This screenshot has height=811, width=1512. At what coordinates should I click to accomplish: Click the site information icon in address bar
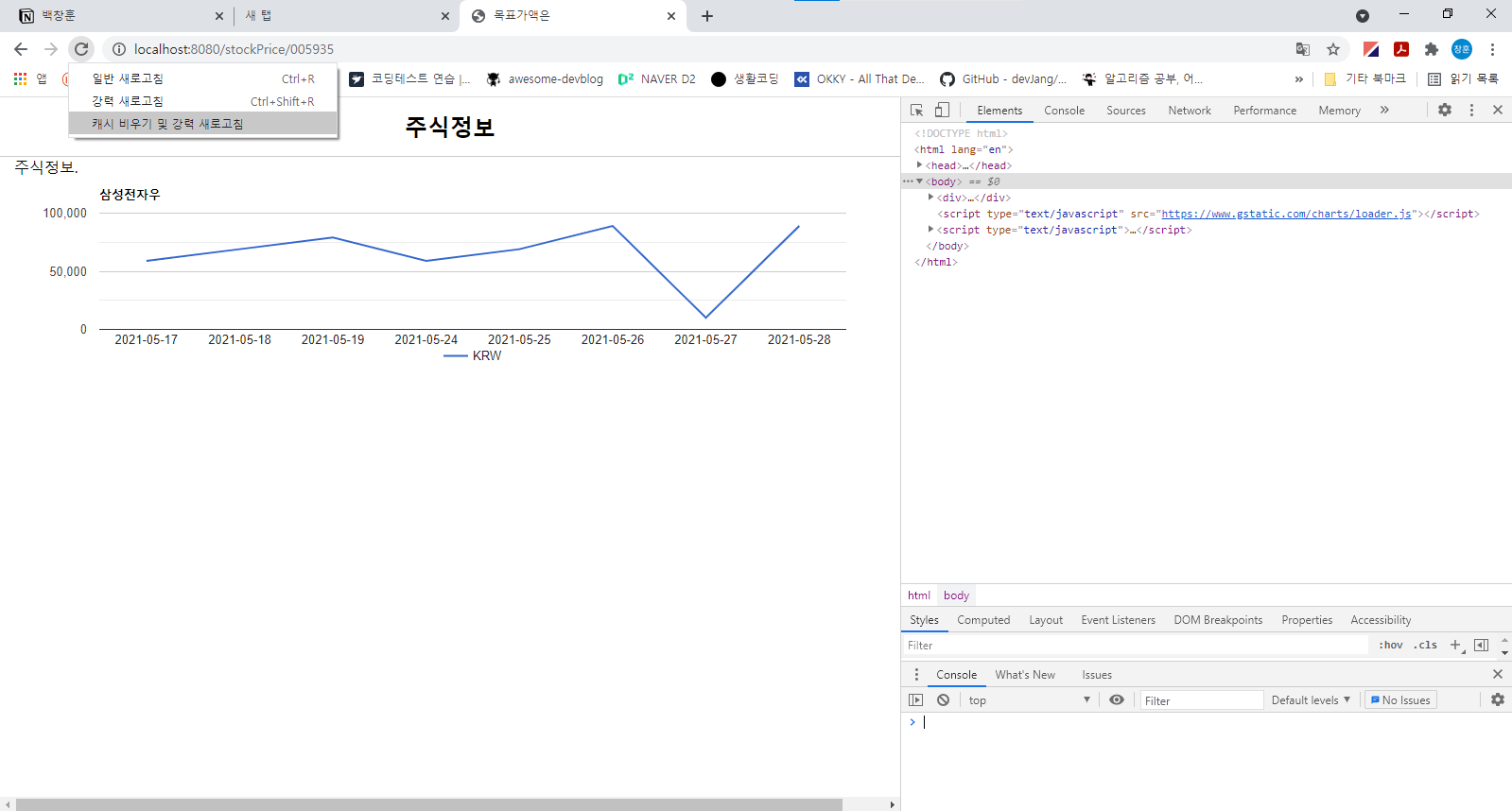point(119,49)
